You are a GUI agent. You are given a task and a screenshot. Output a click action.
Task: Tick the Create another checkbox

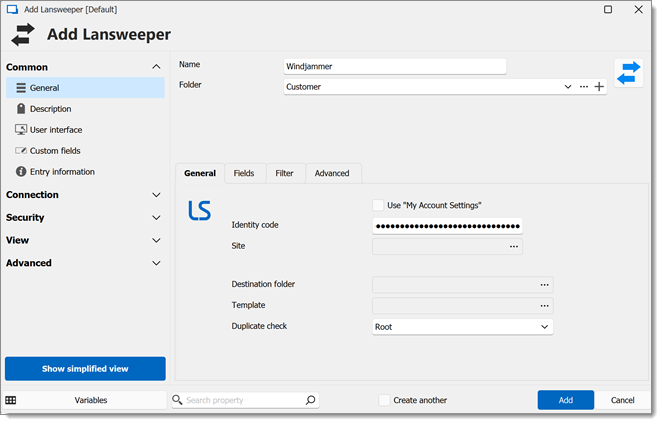384,400
